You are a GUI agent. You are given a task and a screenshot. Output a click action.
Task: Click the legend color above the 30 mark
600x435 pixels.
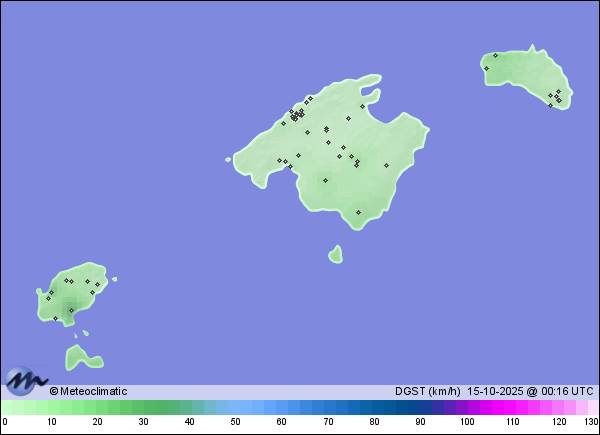[x=144, y=407]
